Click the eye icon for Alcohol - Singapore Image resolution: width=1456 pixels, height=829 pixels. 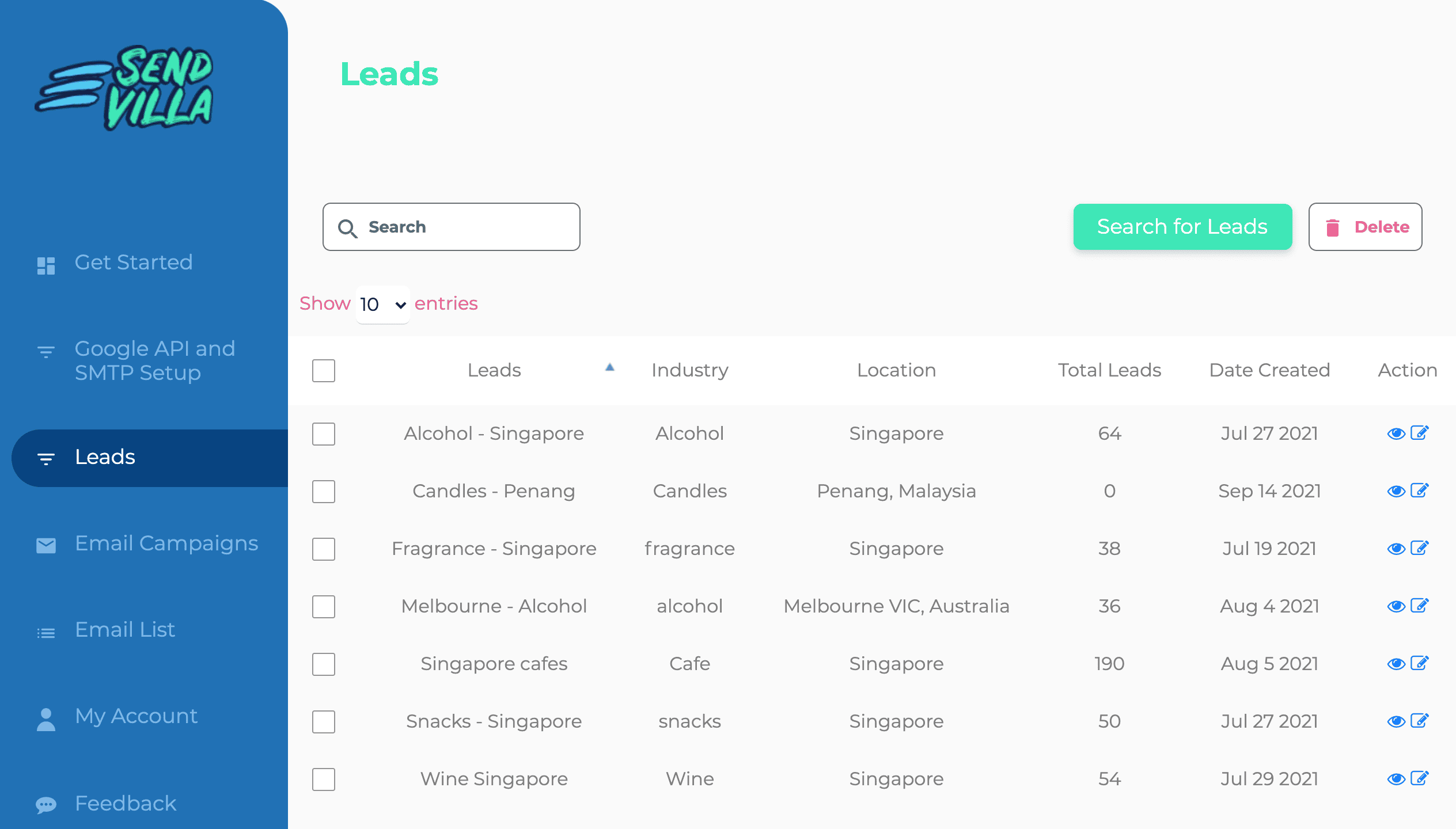tap(1396, 433)
